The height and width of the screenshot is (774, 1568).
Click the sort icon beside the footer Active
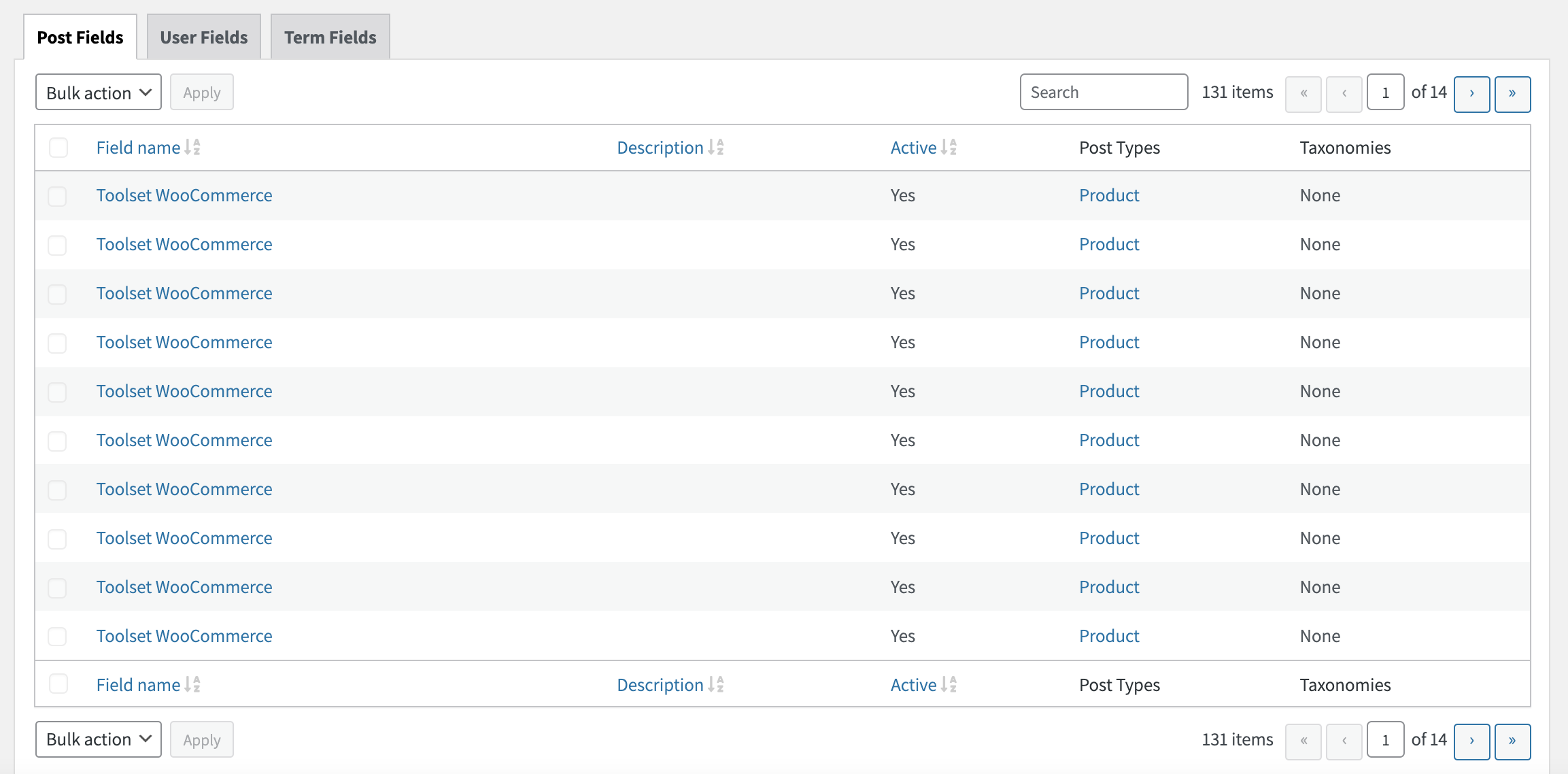coord(949,684)
